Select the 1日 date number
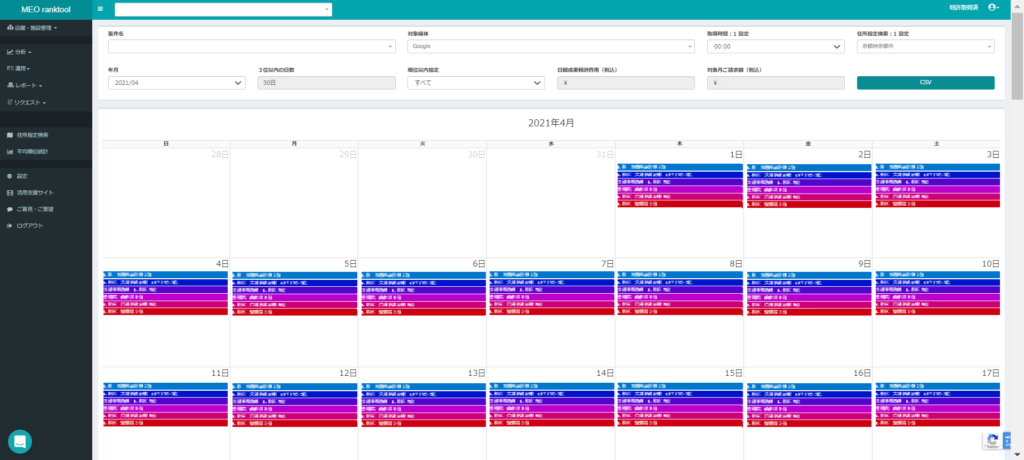Viewport: 1024px width, 460px height. 735,155
